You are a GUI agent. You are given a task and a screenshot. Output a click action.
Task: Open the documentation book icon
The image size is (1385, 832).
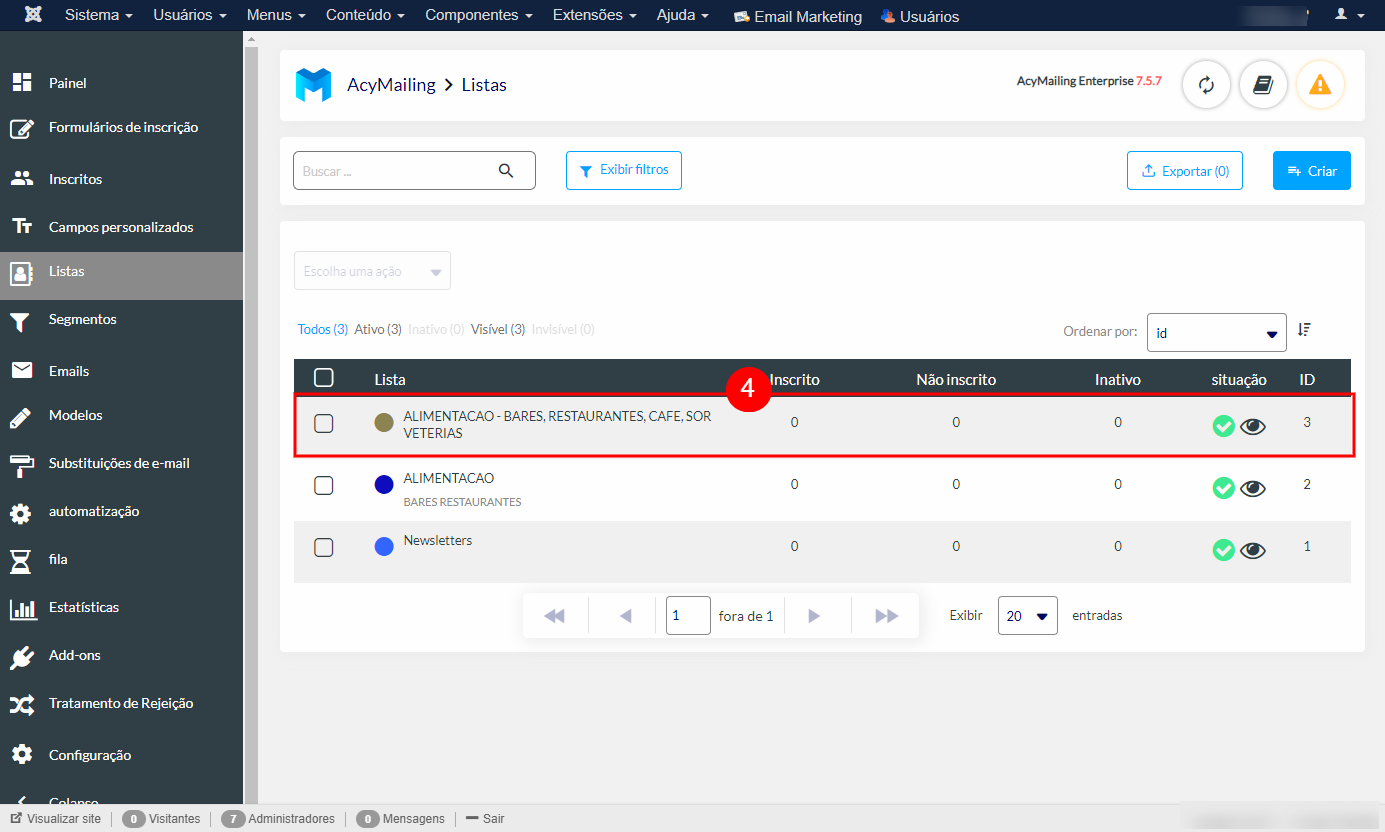tap(1263, 85)
